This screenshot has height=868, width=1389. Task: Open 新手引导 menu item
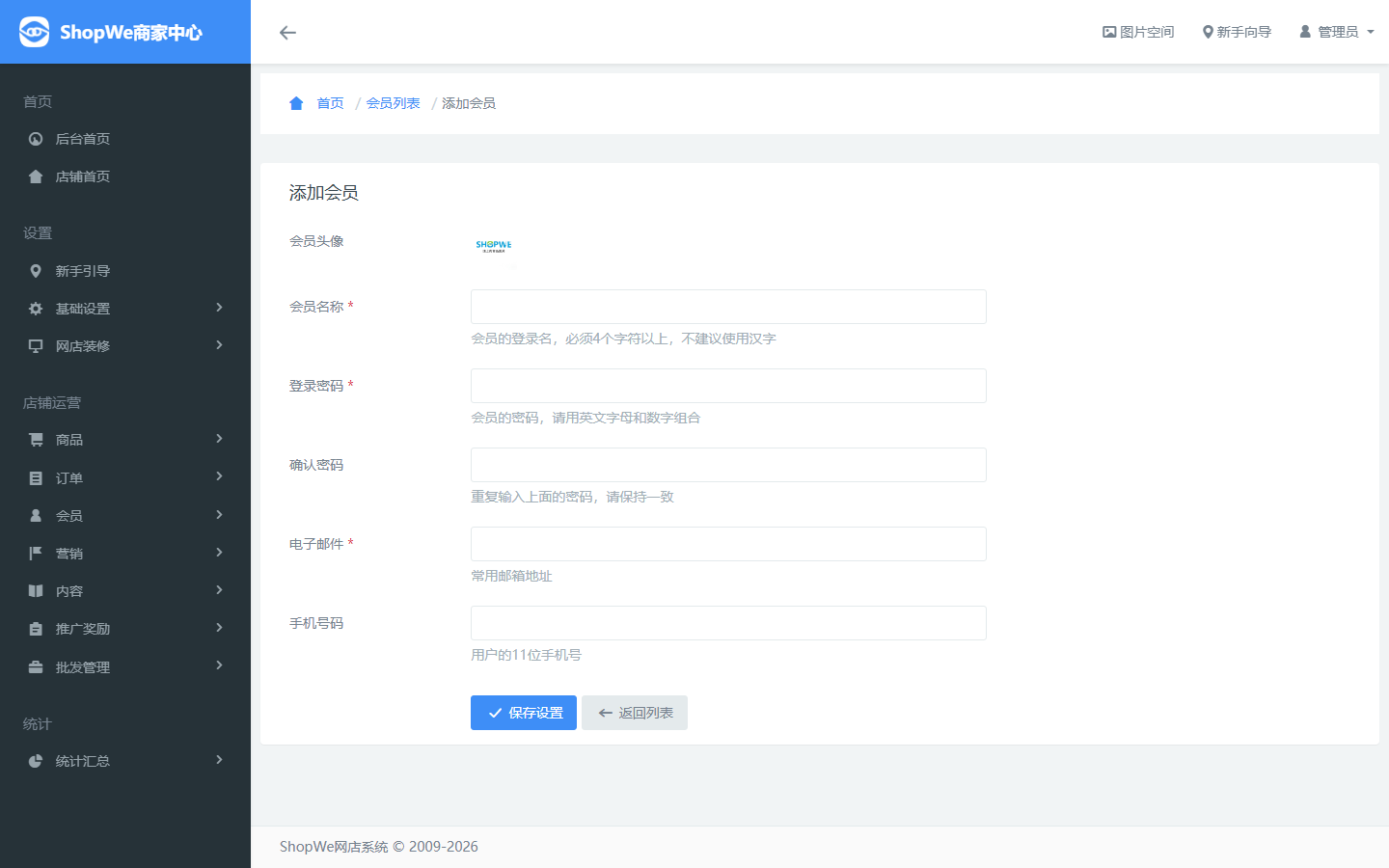point(83,271)
